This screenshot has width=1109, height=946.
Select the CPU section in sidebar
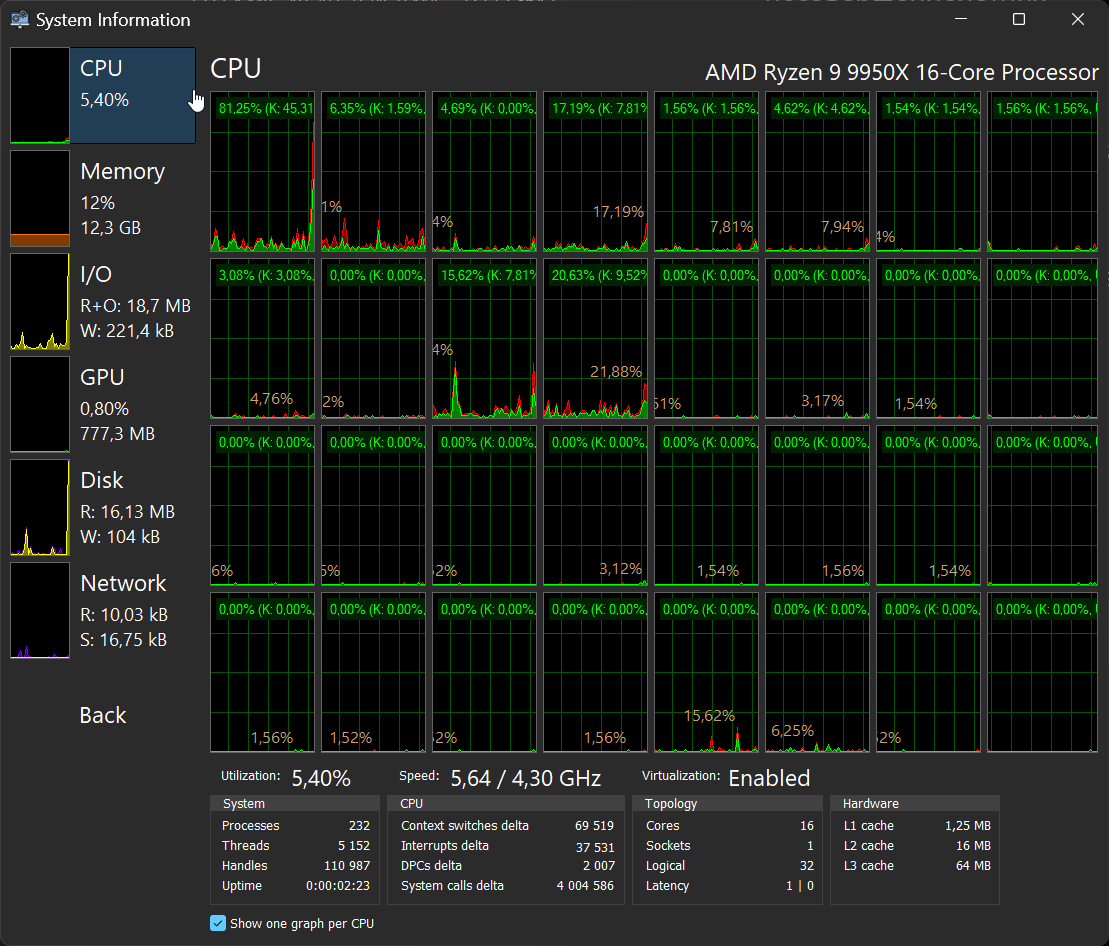(130, 95)
